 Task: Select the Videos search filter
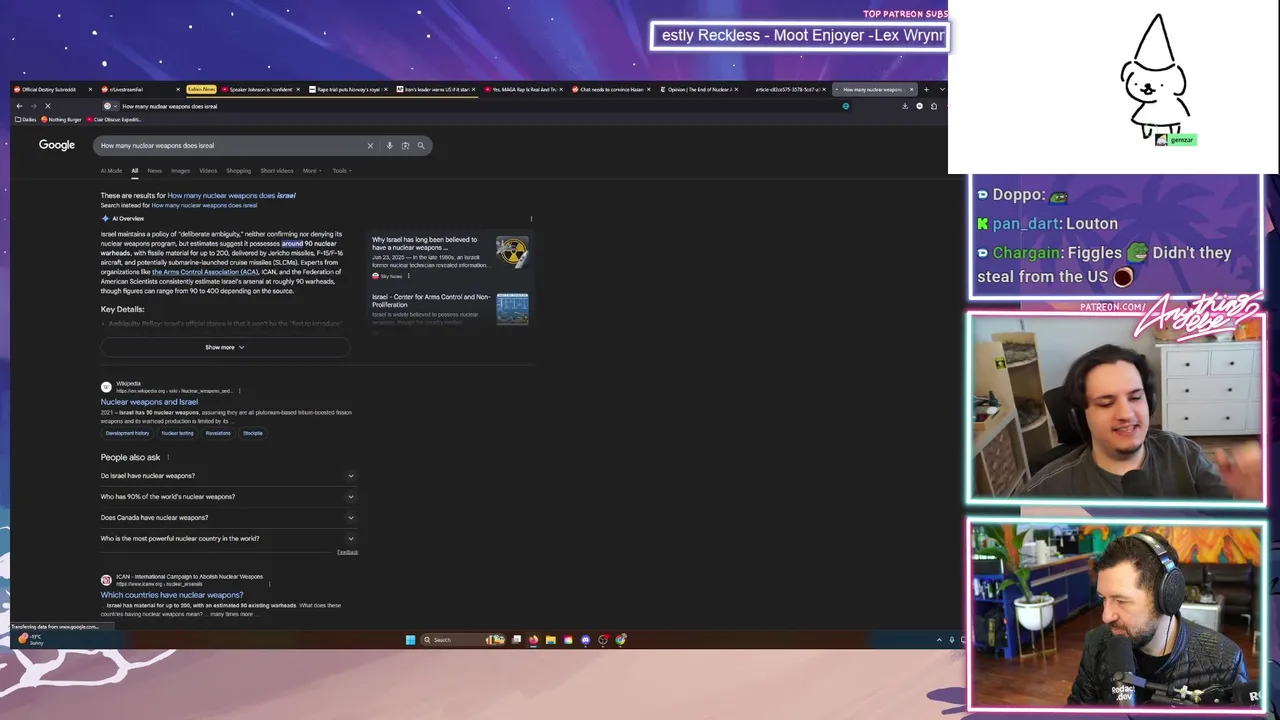tap(208, 171)
